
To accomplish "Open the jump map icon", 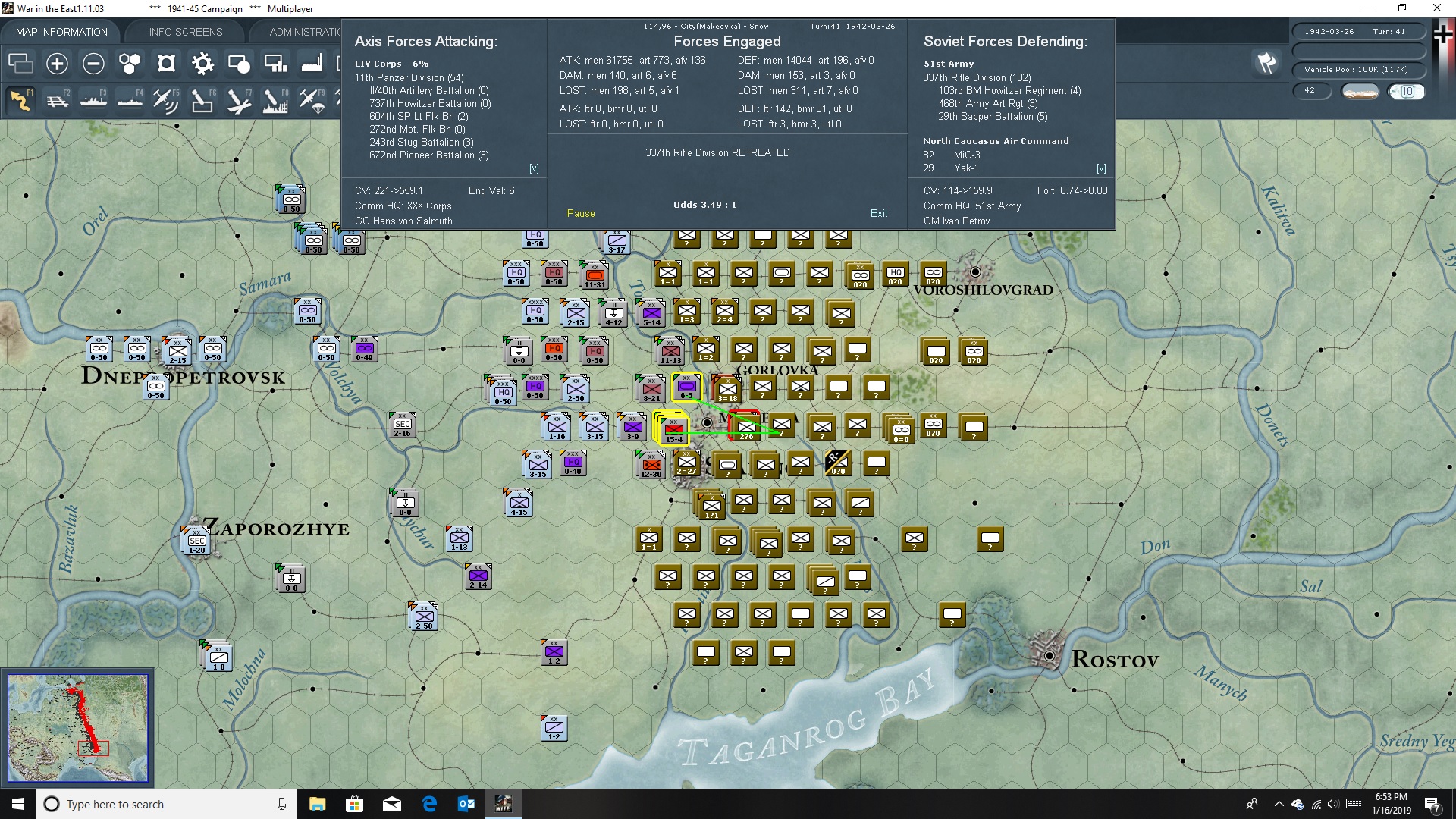I will click(x=166, y=64).
